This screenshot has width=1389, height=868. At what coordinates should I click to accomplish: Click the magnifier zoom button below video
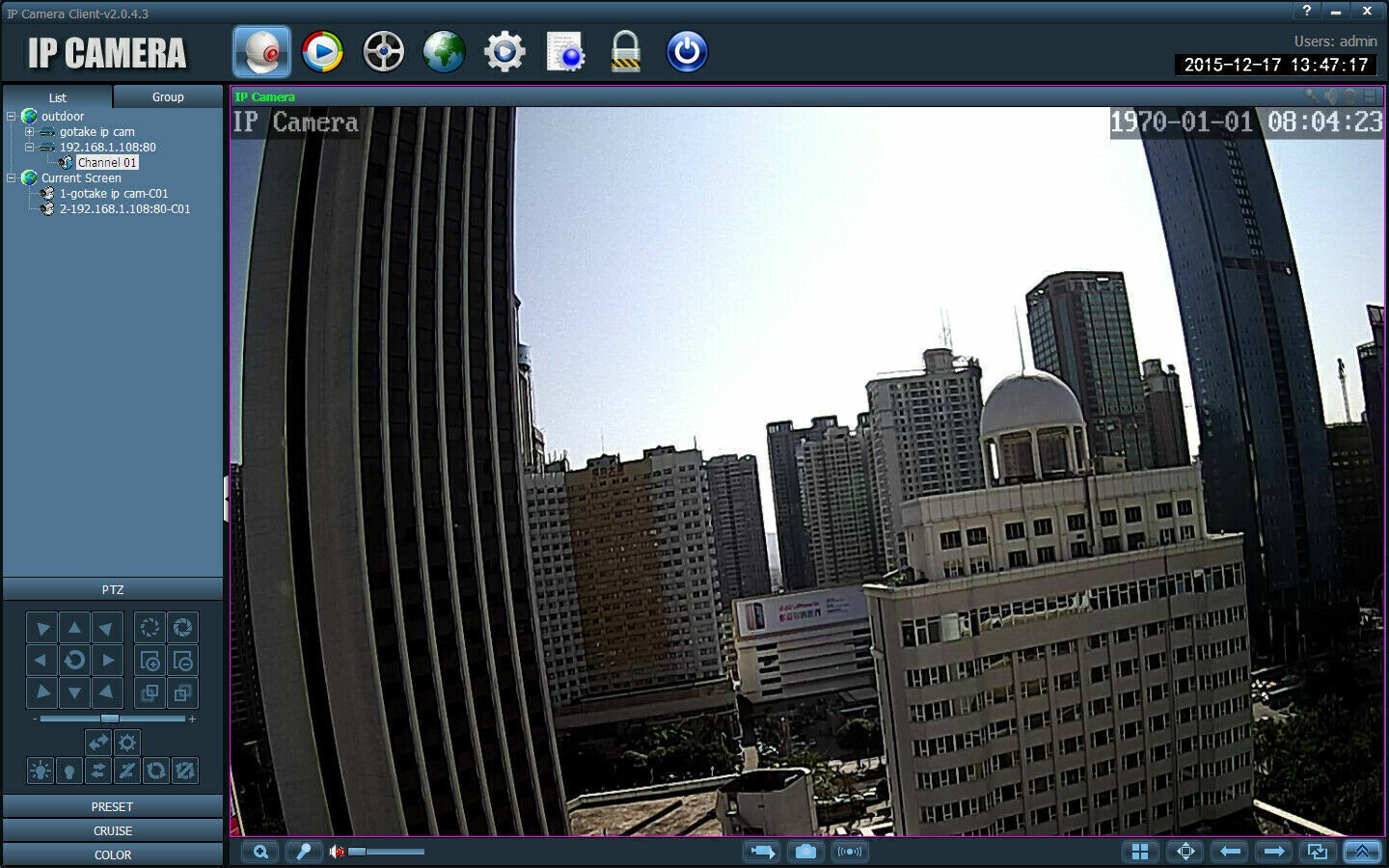tap(260, 852)
